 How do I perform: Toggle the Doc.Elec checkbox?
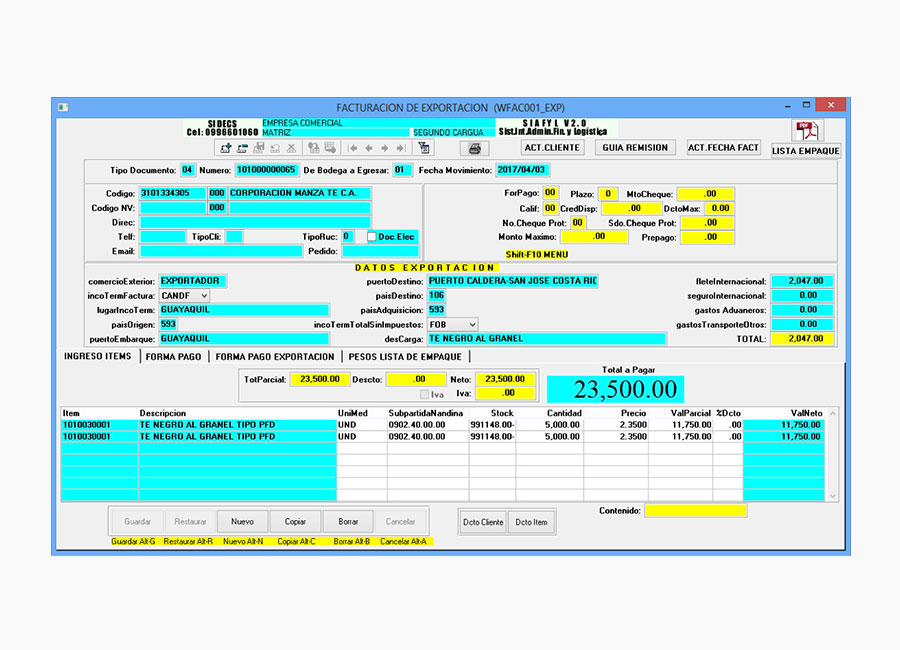(x=372, y=237)
